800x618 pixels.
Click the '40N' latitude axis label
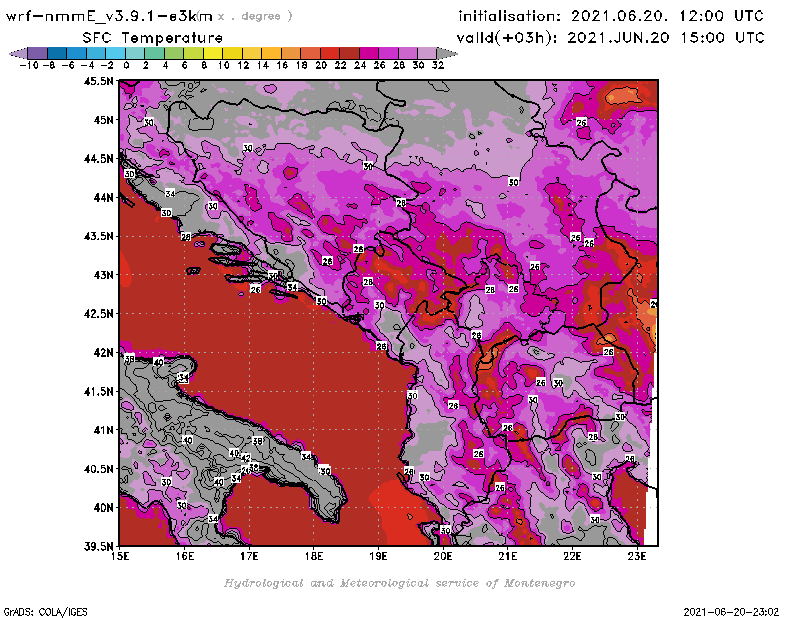pos(104,508)
